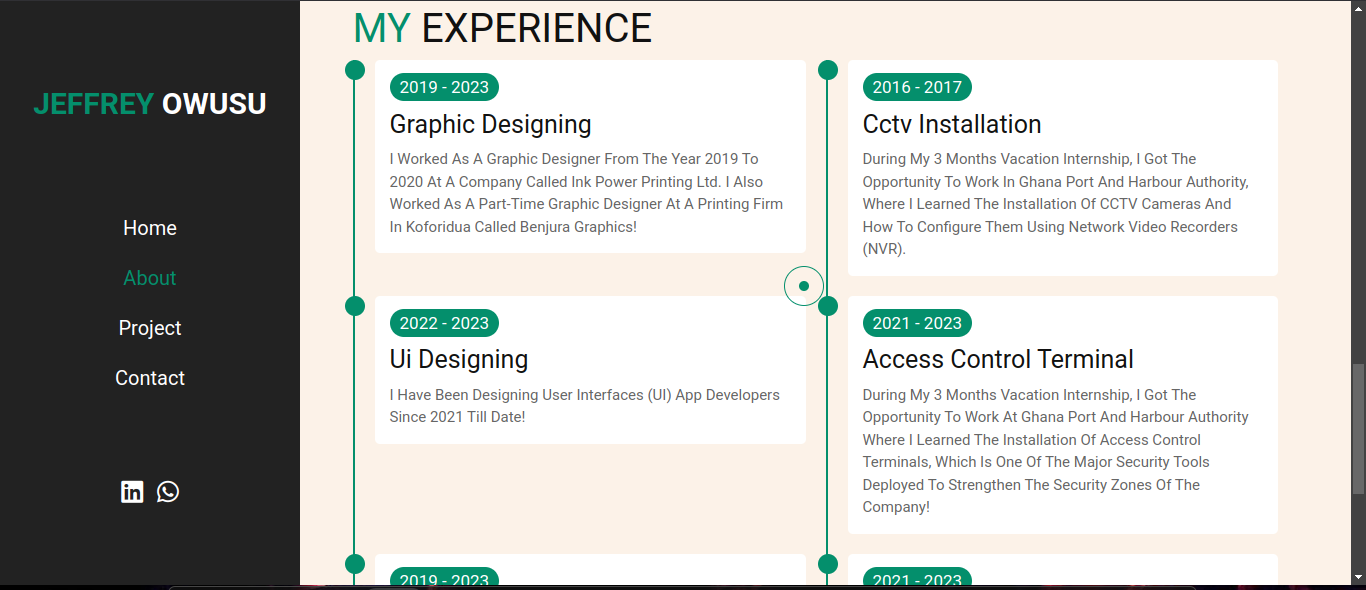
Task: Select the About menu item
Action: [x=150, y=278]
